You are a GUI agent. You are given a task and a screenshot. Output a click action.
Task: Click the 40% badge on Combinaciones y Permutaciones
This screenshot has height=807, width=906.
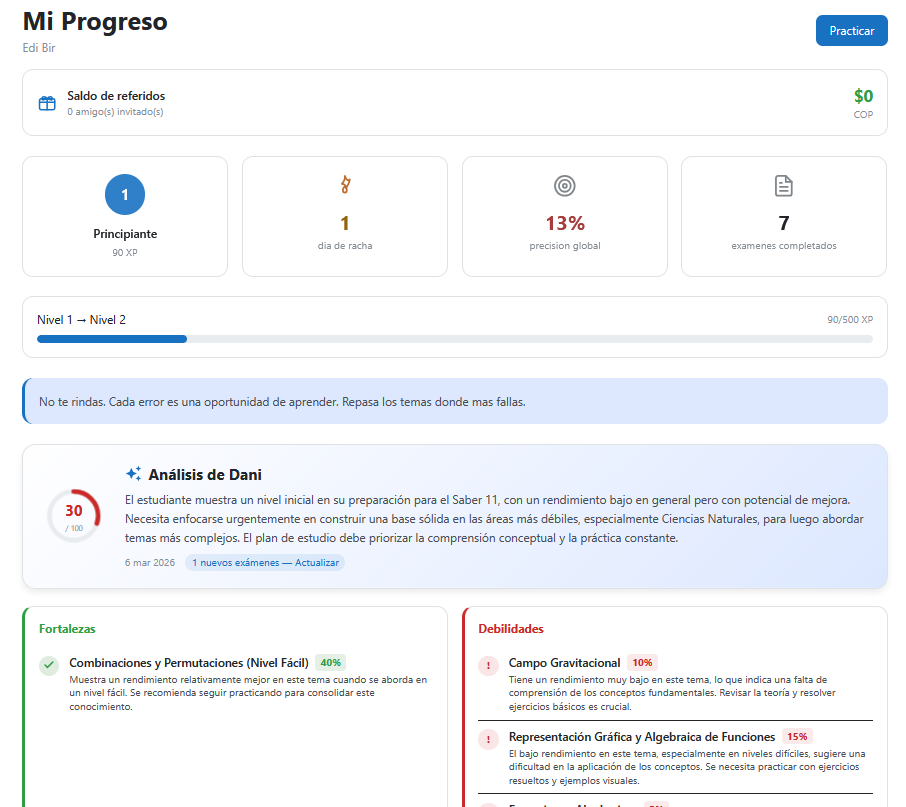pyautogui.click(x=331, y=662)
